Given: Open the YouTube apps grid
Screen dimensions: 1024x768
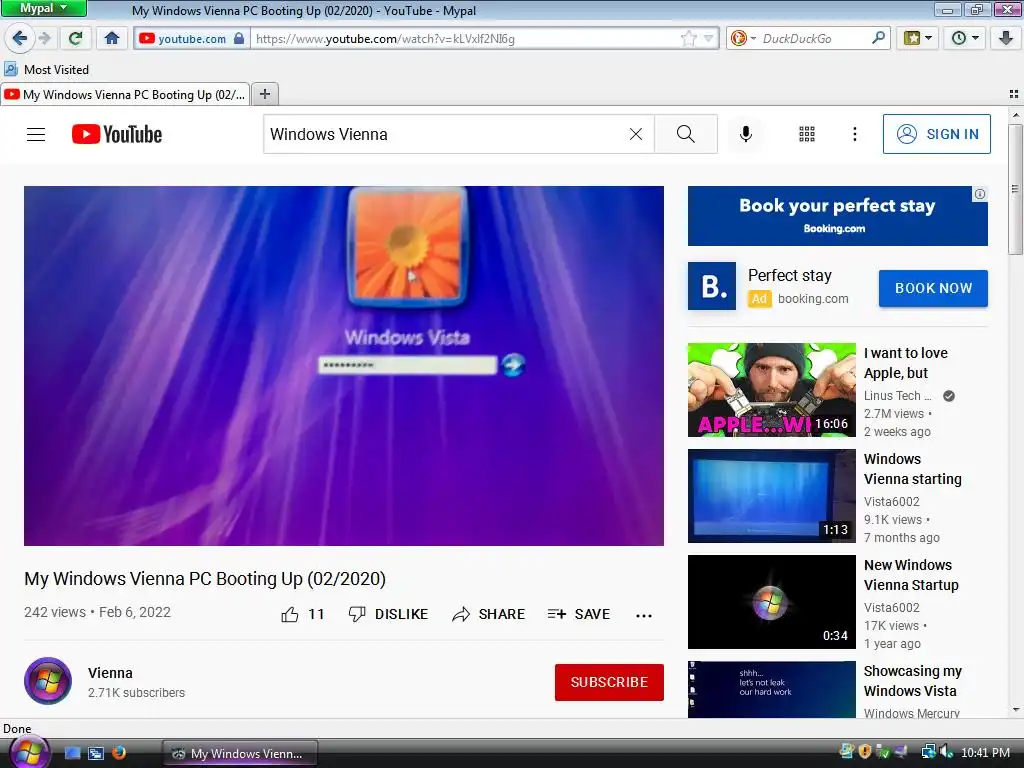Looking at the screenshot, I should [x=807, y=135].
